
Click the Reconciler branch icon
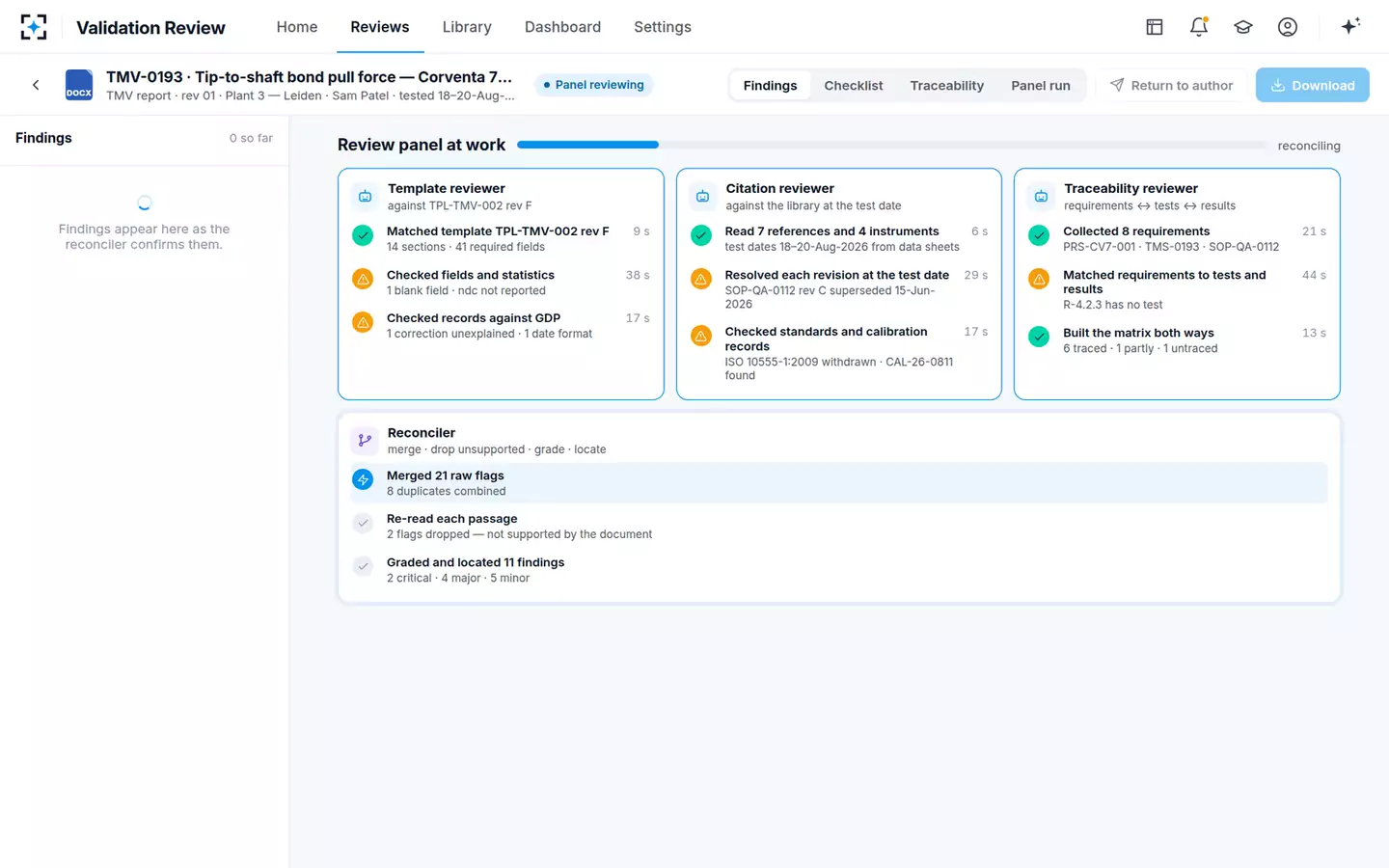[x=365, y=441]
